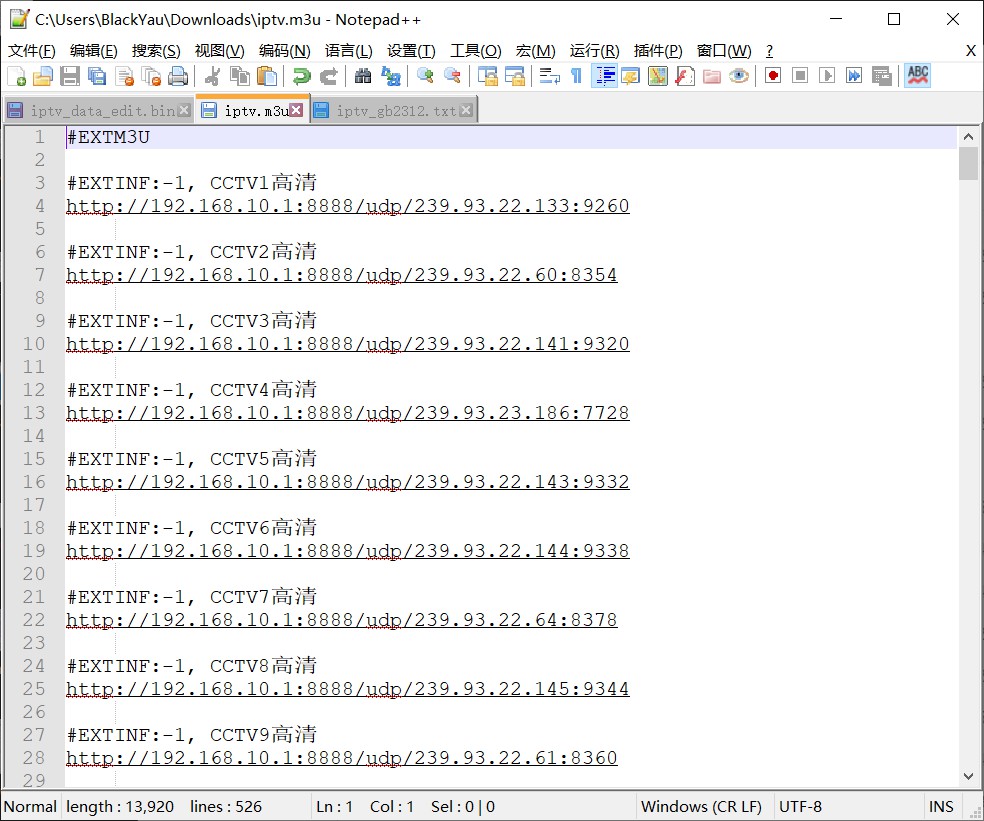The height and width of the screenshot is (821, 984).
Task: Close the iptv_data_edit.bin tab
Action: tap(183, 110)
